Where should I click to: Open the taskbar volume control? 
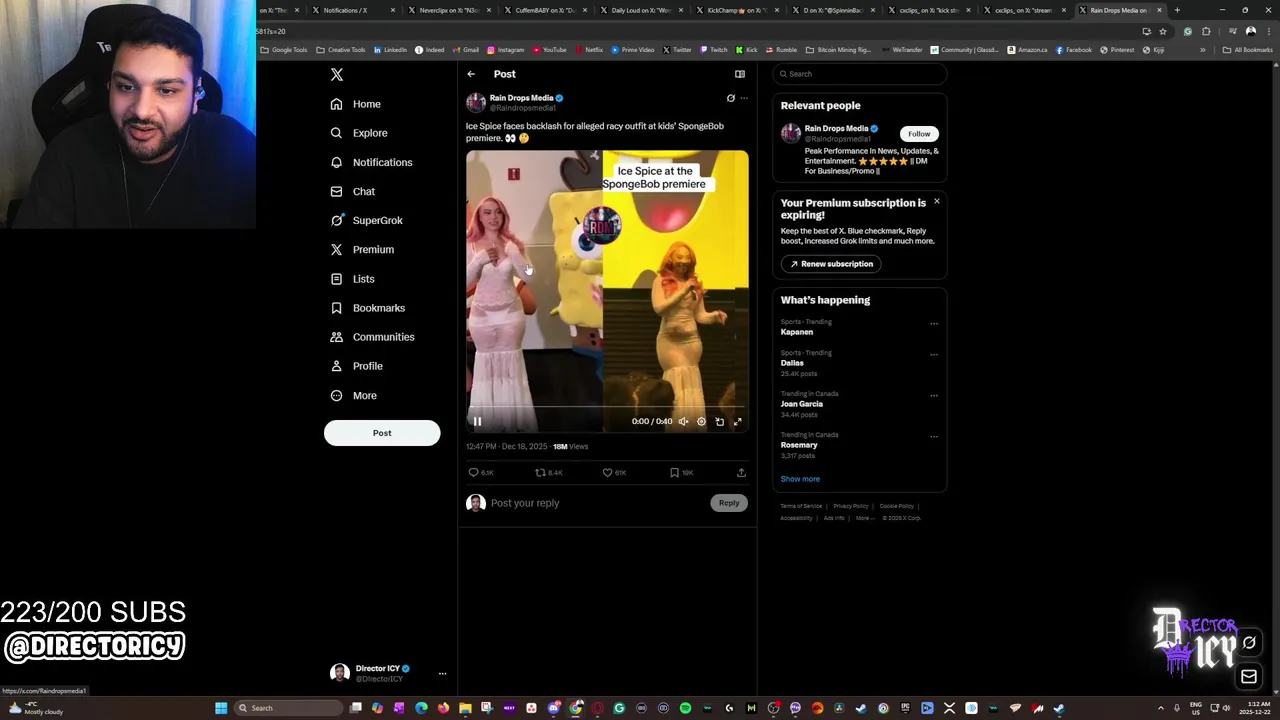1226,708
